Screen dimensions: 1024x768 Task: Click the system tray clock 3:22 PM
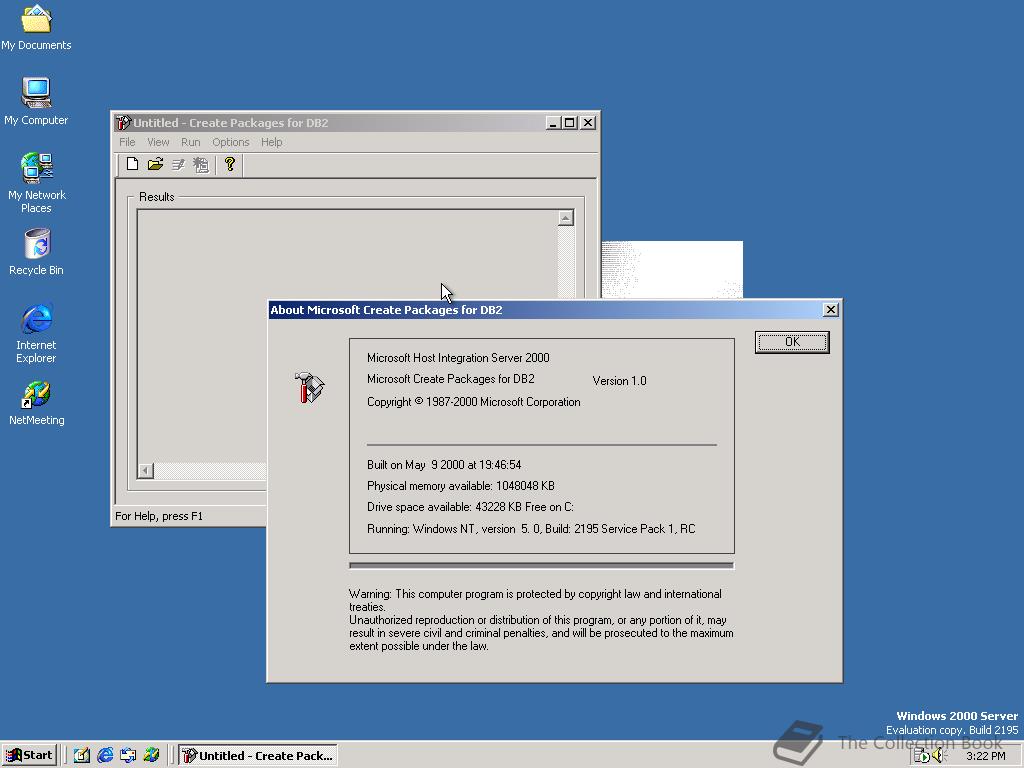tap(986, 756)
